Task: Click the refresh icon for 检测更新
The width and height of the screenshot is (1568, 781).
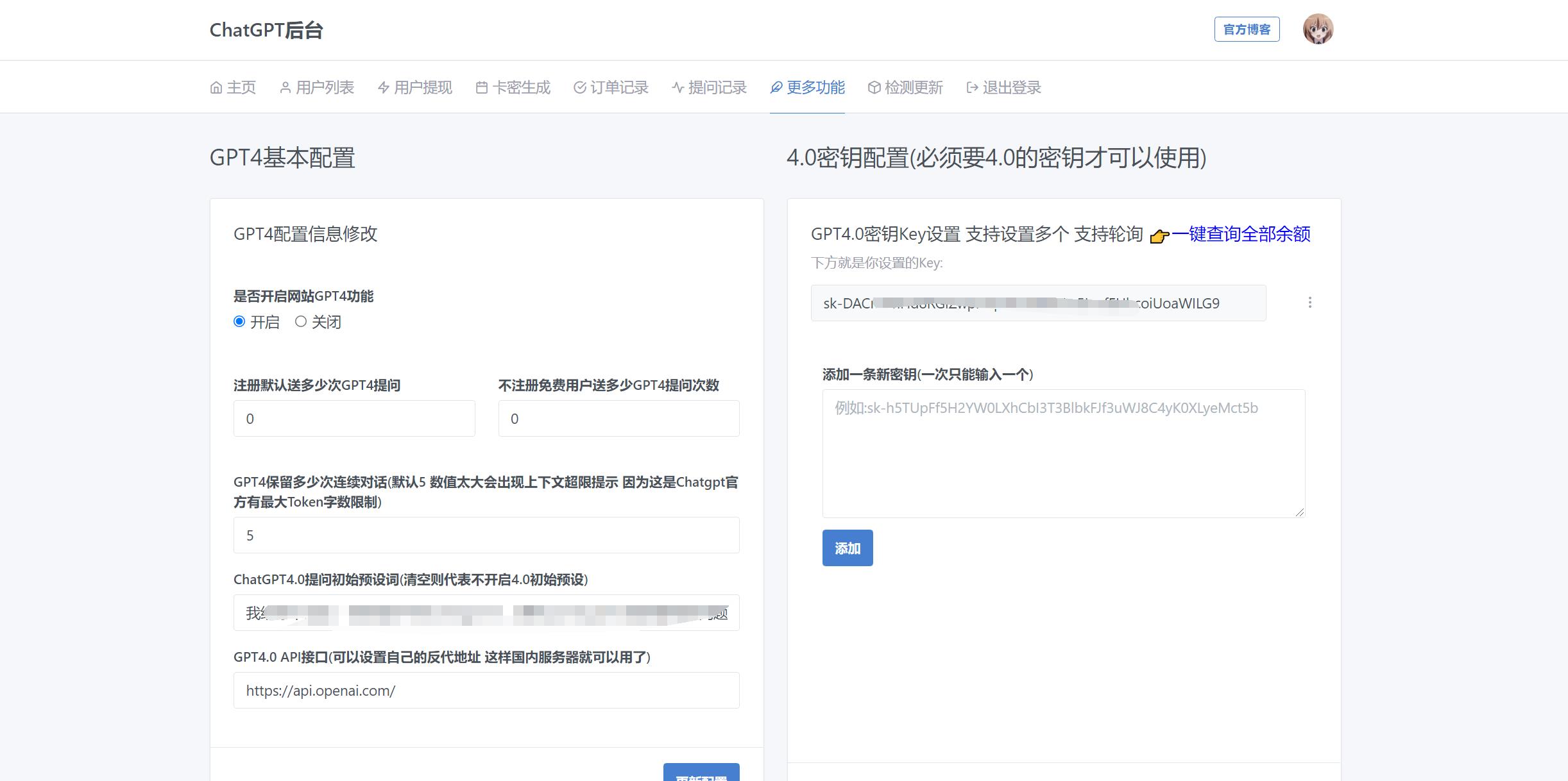Action: [873, 87]
